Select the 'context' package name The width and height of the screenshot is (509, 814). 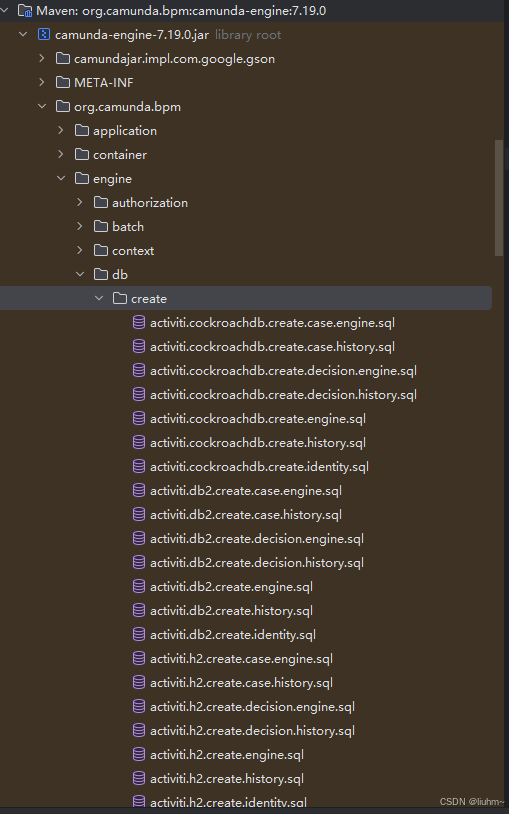tap(133, 251)
